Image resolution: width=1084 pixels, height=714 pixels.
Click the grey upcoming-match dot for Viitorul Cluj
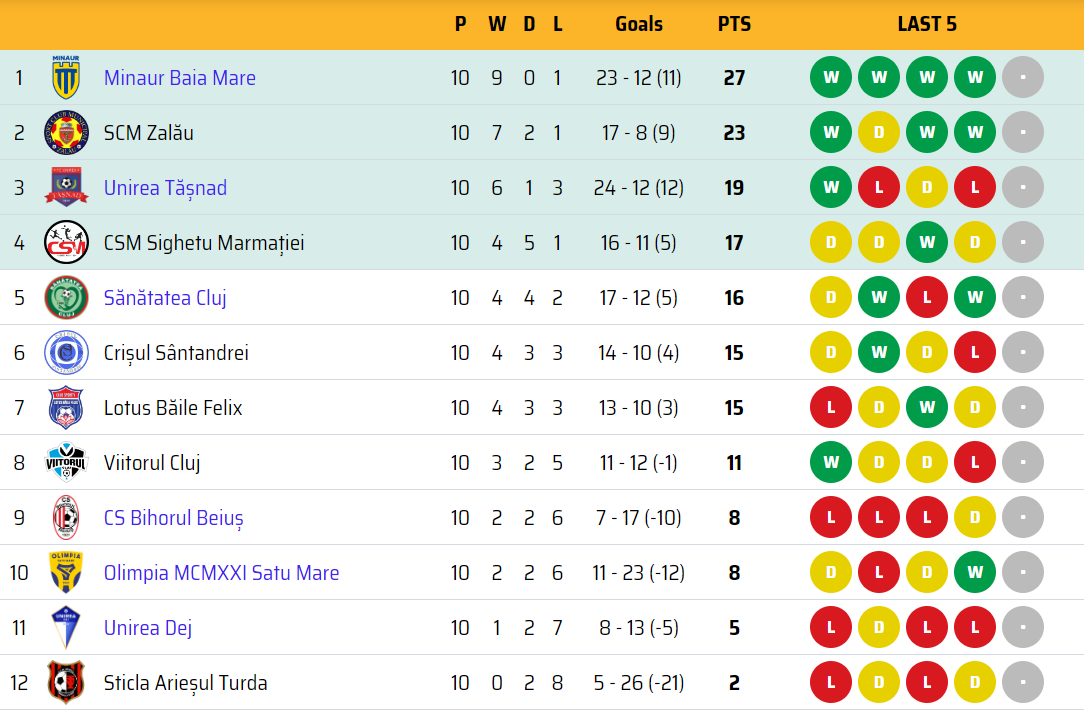coord(1023,463)
